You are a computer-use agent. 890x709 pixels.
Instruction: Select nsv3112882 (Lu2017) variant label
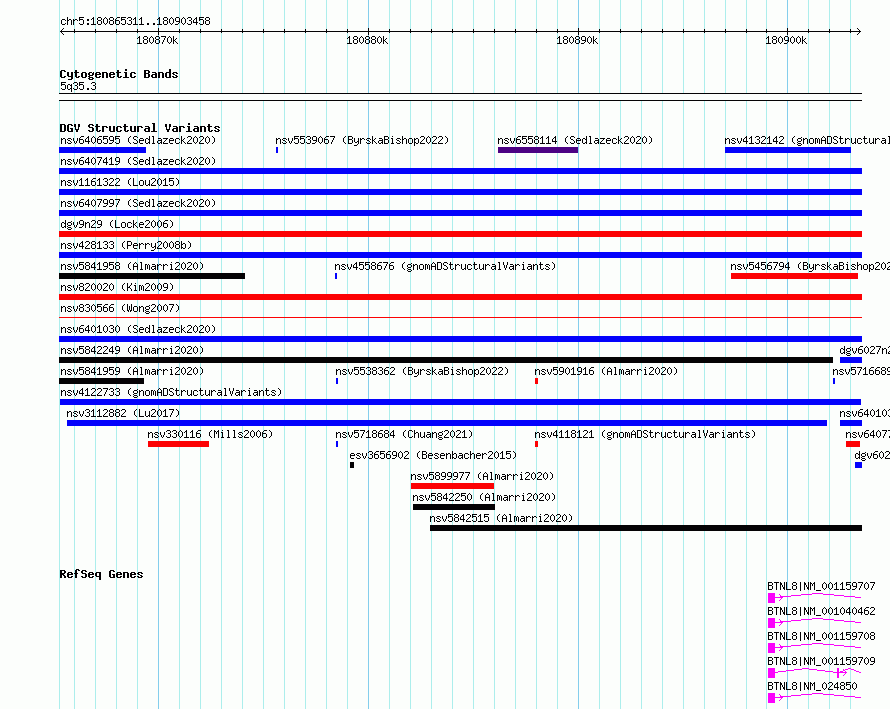pyautogui.click(x=123, y=413)
